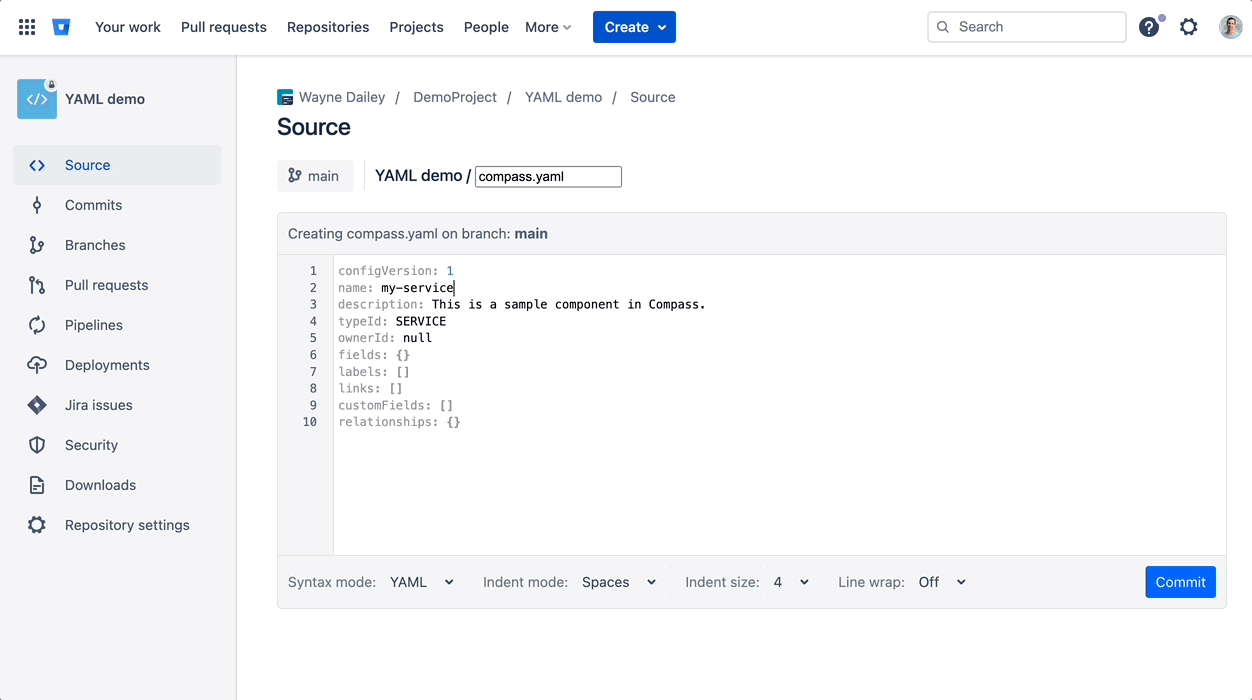Click the Downloads file icon
1252x700 pixels.
pyautogui.click(x=37, y=485)
